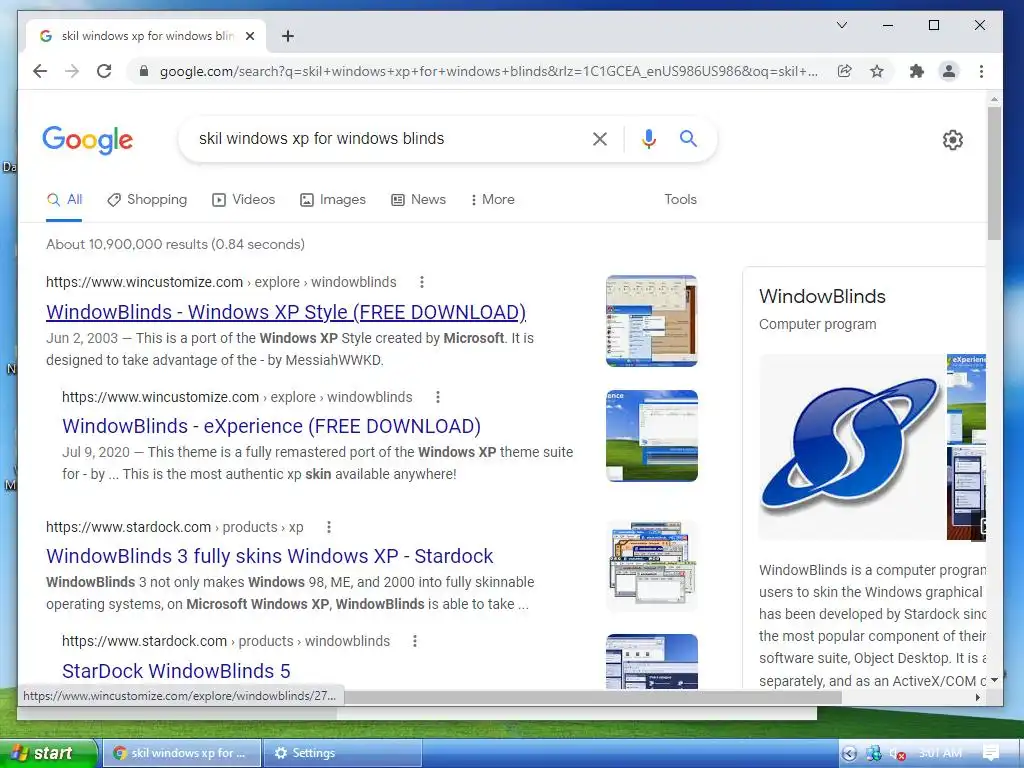Open the Extensions puzzle icon

tap(917, 71)
